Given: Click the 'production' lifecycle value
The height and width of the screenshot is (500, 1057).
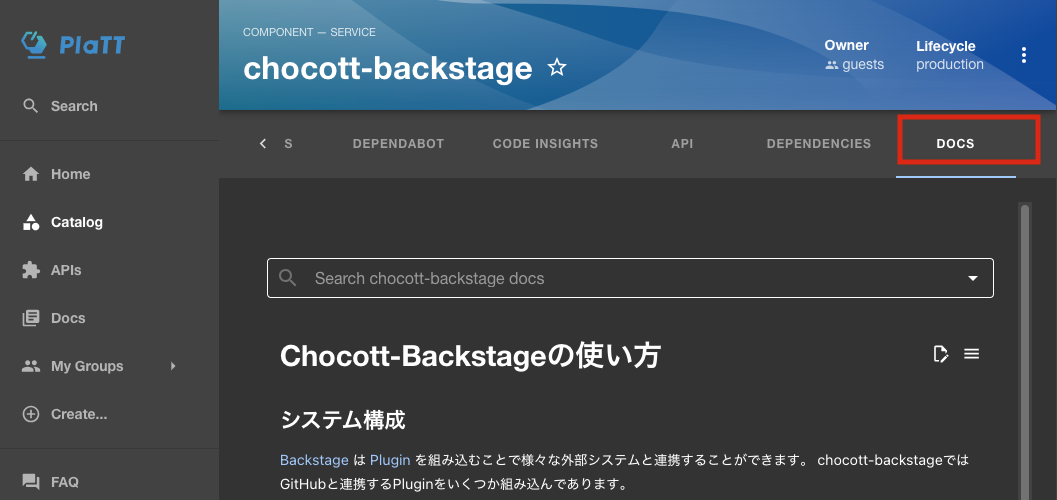Looking at the screenshot, I should [950, 65].
